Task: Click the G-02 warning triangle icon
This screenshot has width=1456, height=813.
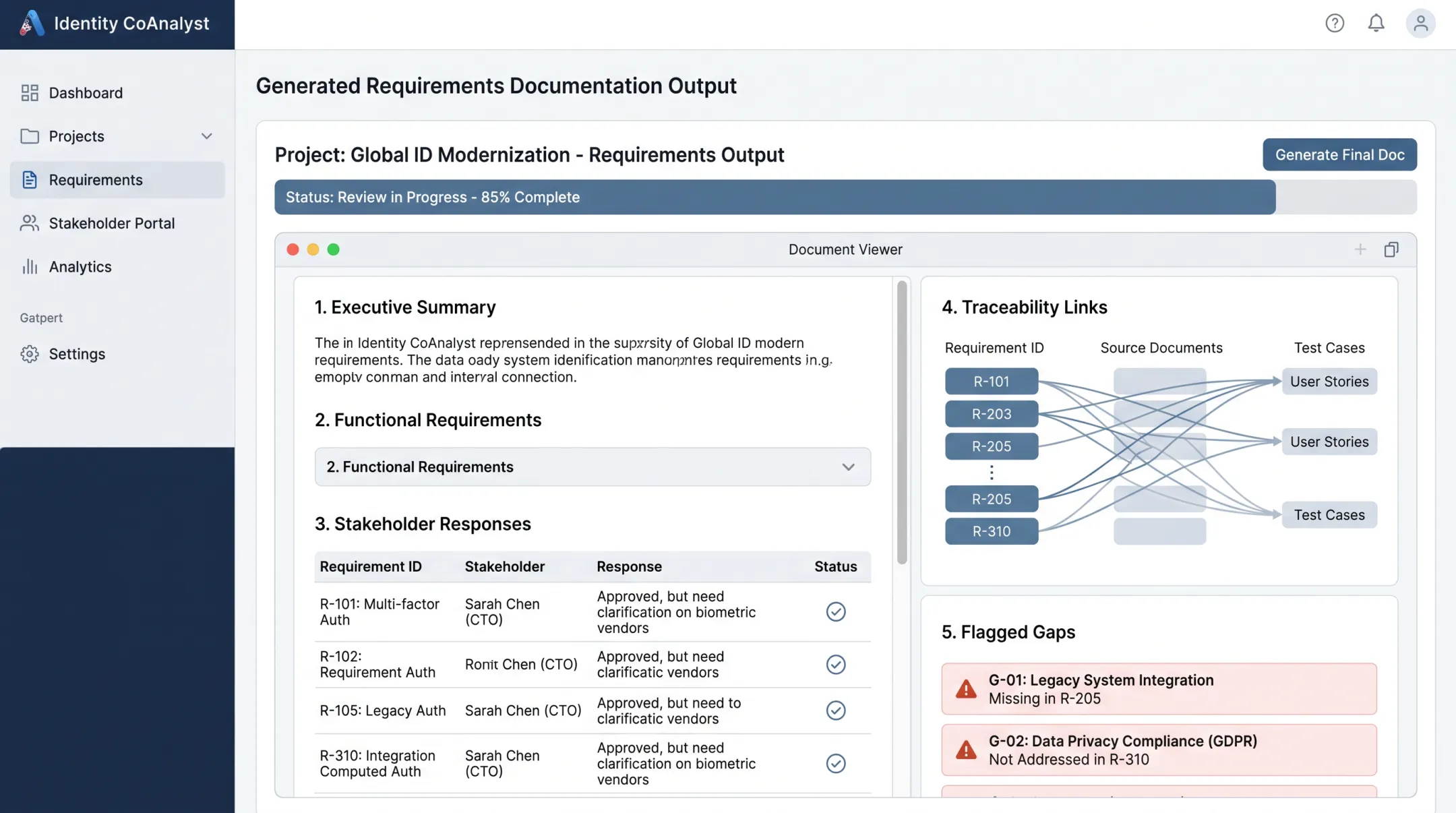Action: (966, 750)
